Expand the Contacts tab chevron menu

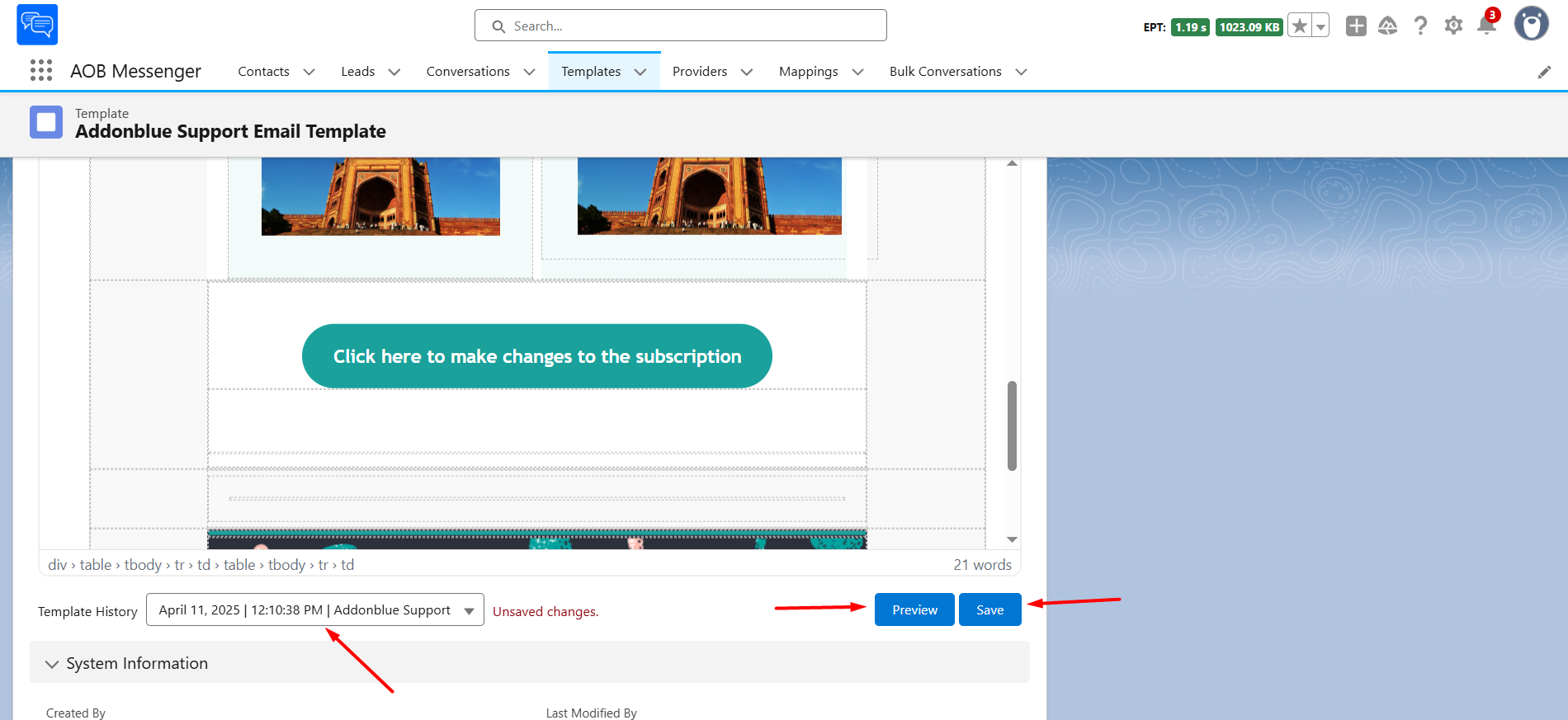309,72
